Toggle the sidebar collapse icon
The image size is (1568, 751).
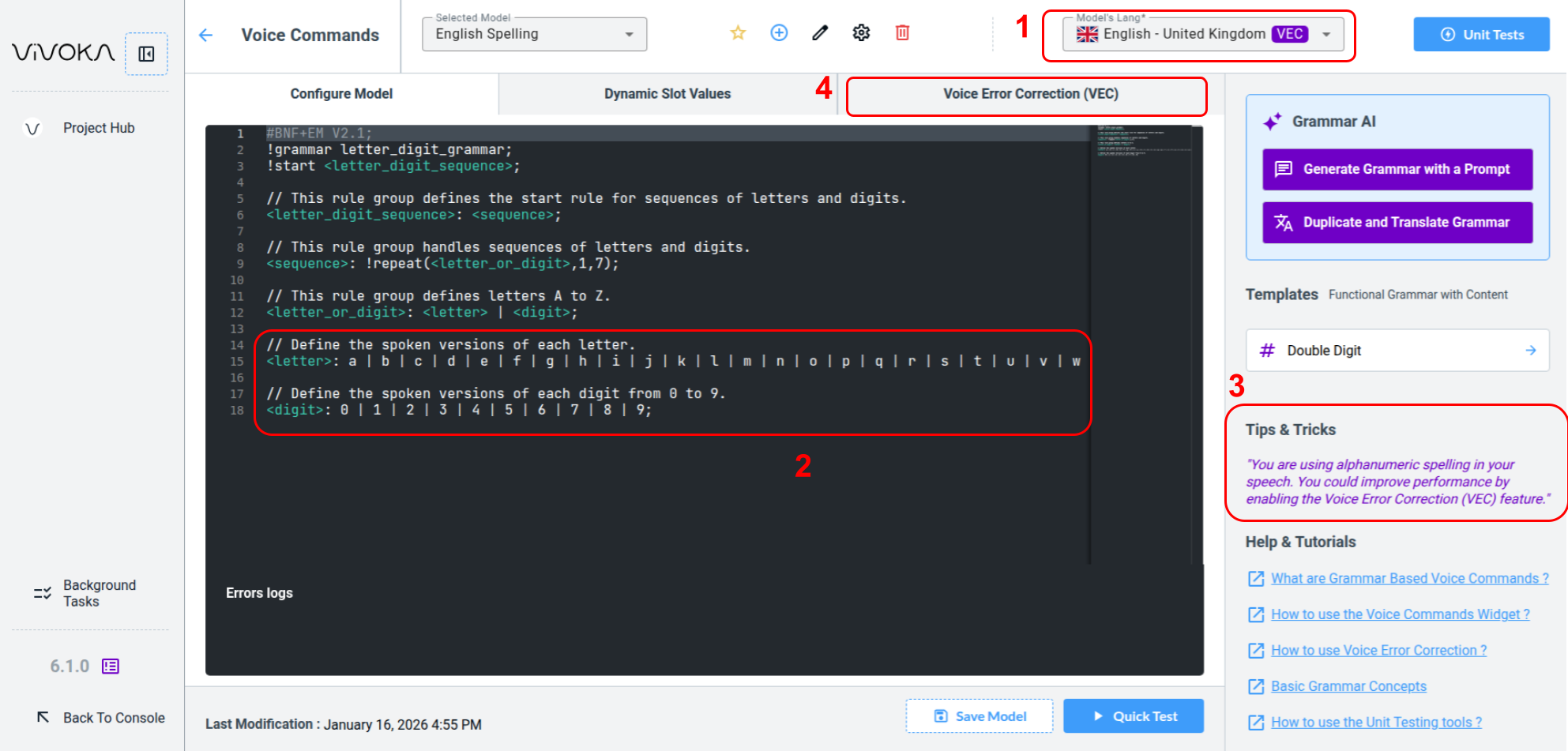click(146, 54)
